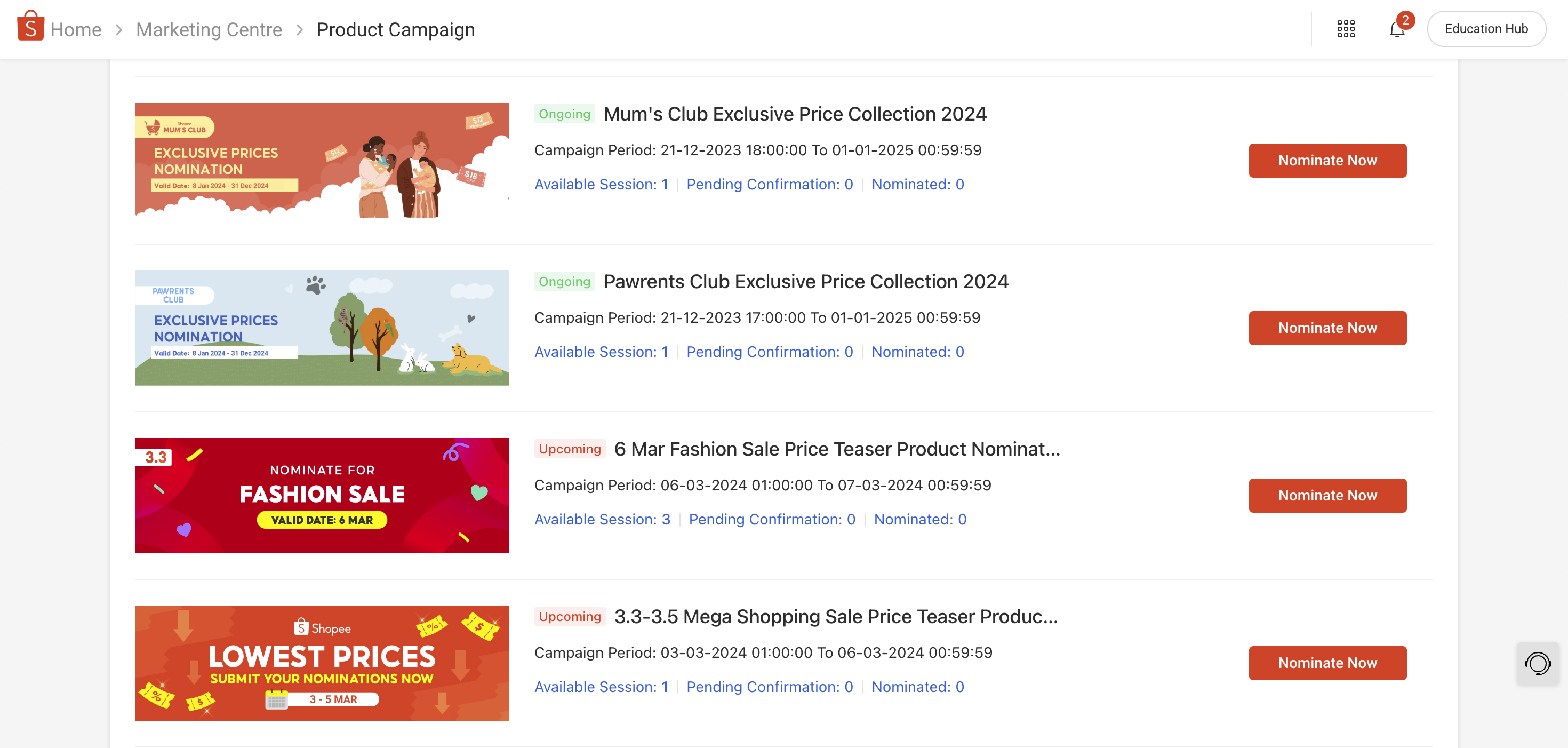1568x748 pixels.
Task: View Available Session for Mega Shopping Sale
Action: coord(601,687)
